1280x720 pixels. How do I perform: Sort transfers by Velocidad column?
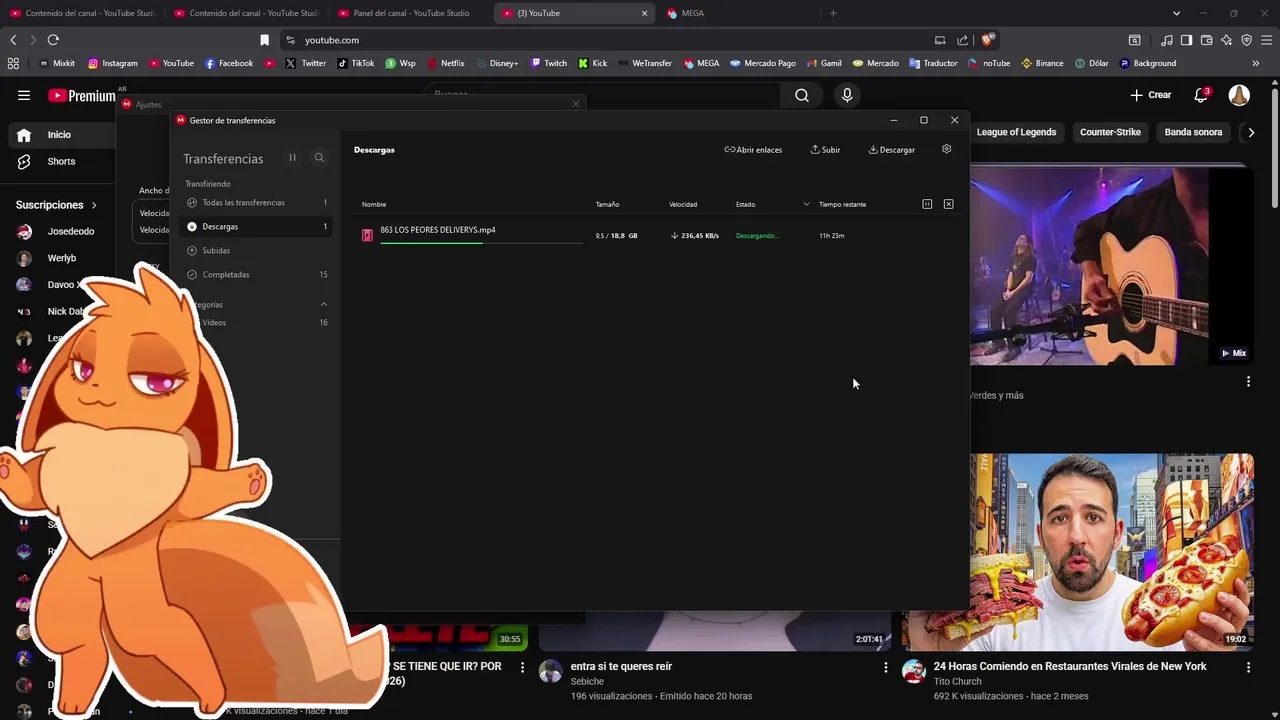pyautogui.click(x=683, y=204)
